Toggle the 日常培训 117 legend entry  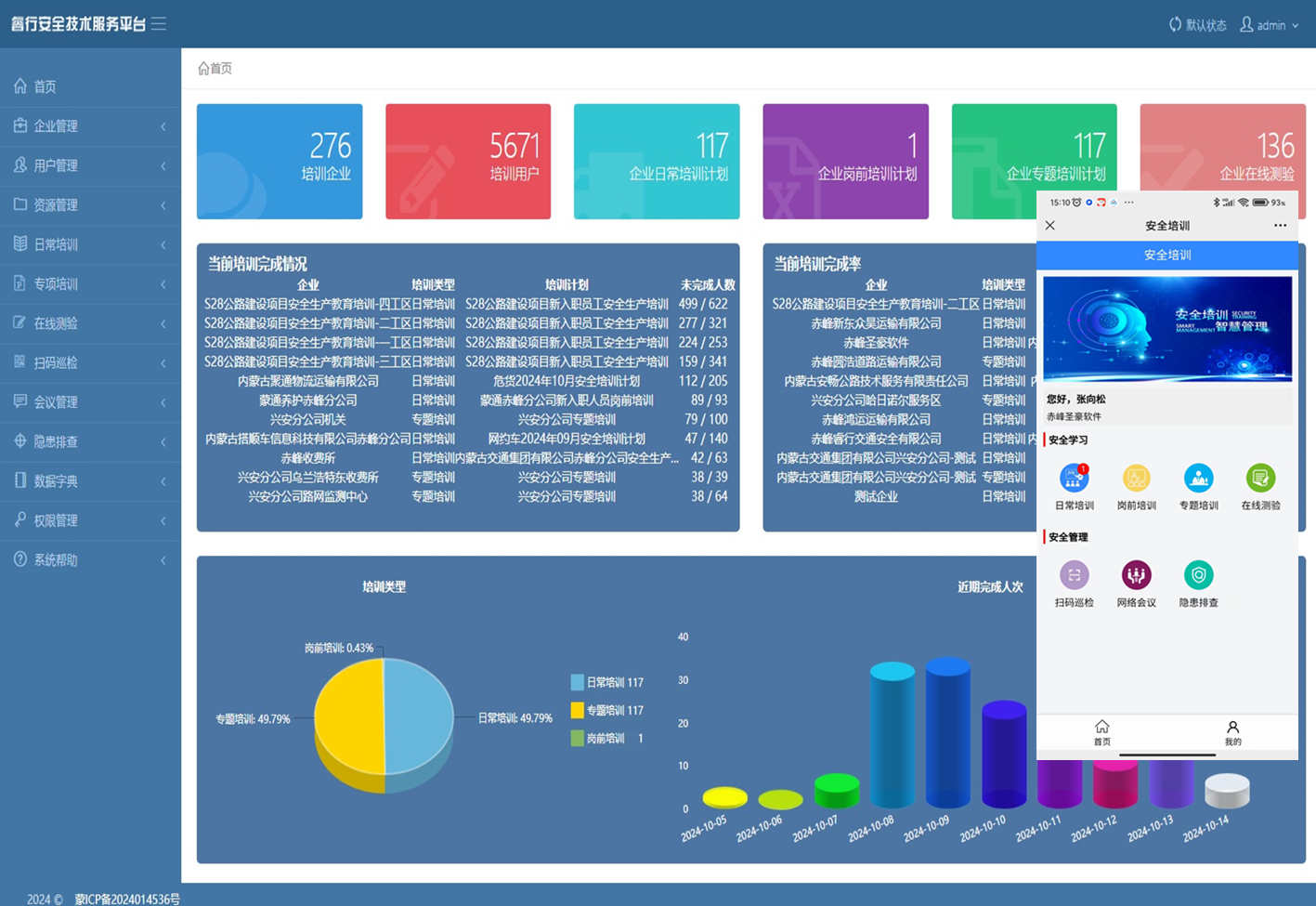(x=607, y=682)
